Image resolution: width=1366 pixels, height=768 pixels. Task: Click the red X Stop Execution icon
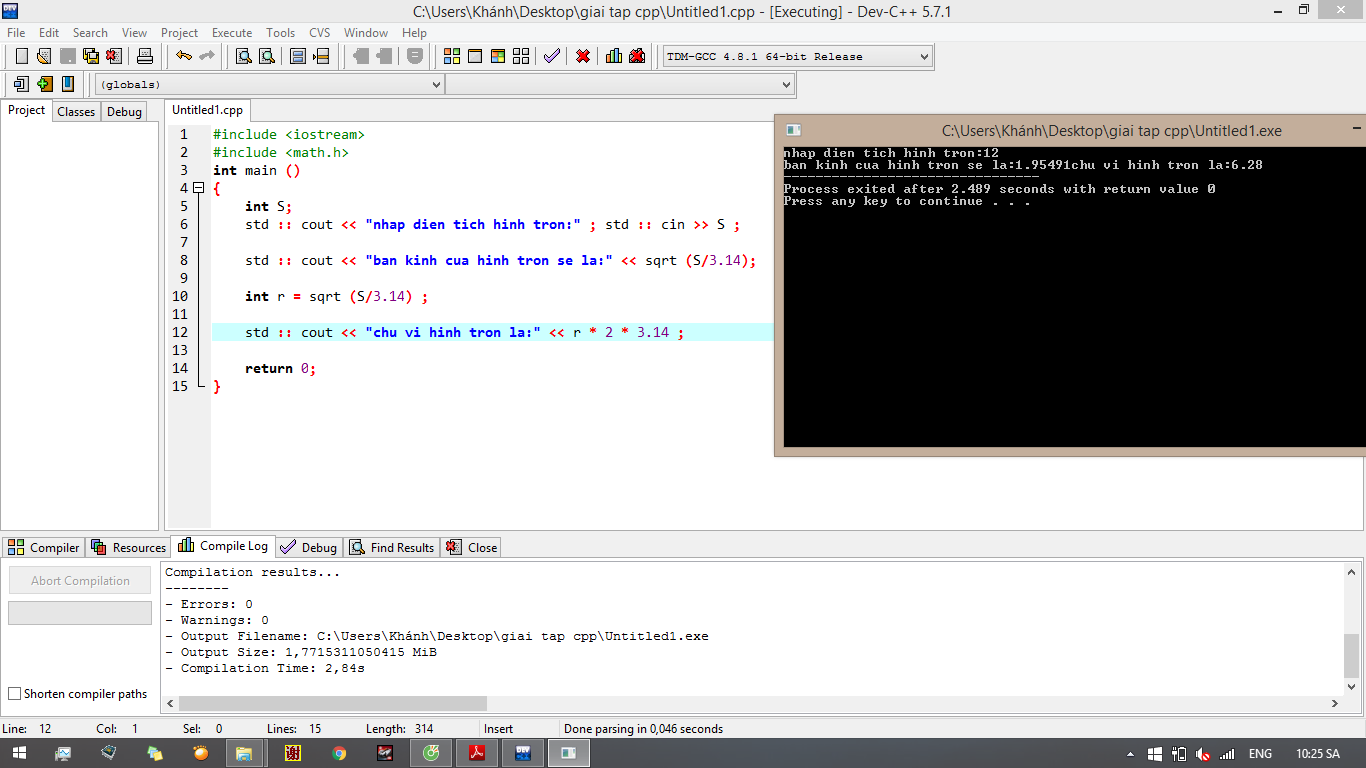pos(583,56)
